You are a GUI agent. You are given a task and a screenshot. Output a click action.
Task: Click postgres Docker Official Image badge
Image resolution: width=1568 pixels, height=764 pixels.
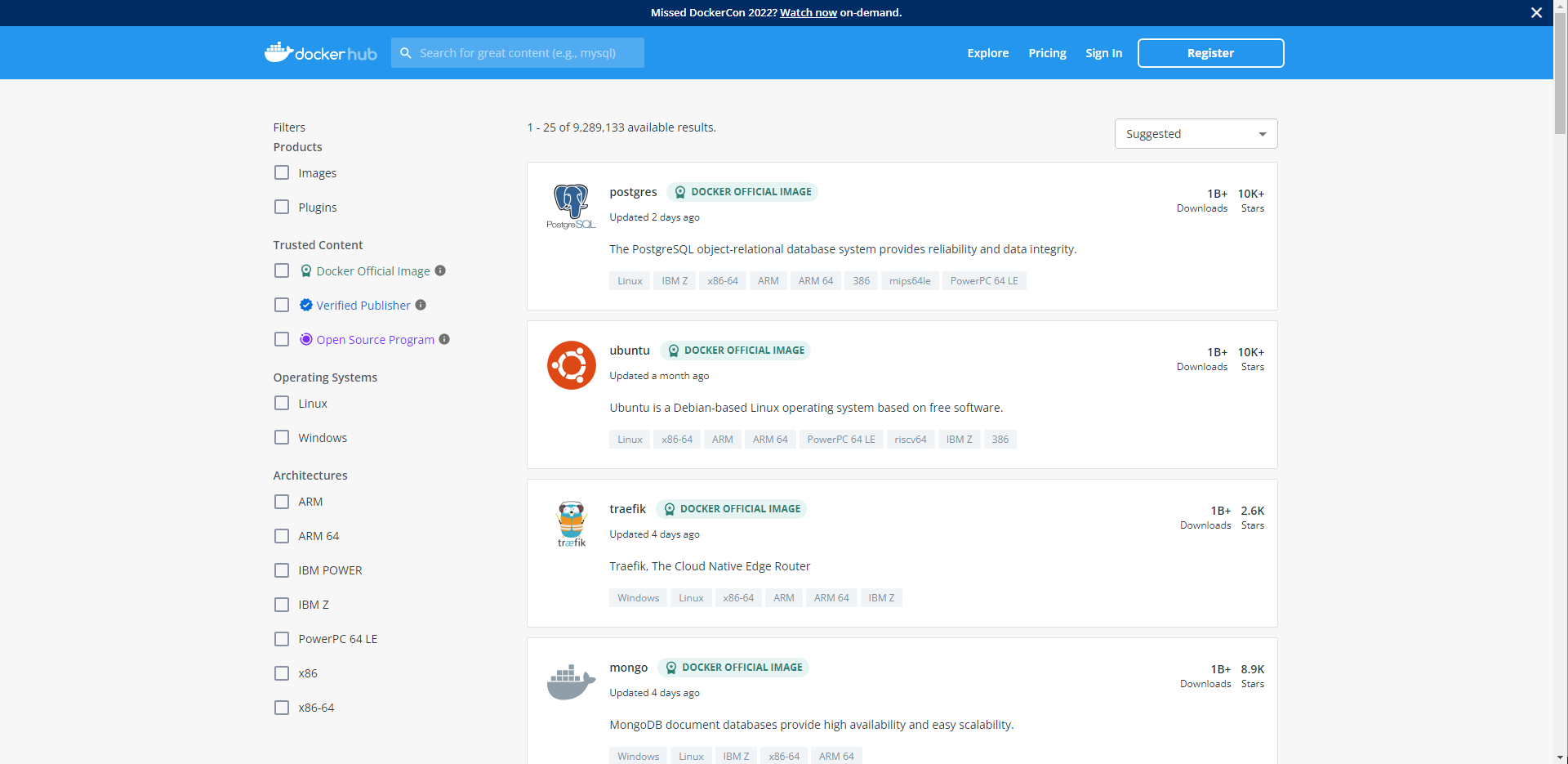(742, 192)
